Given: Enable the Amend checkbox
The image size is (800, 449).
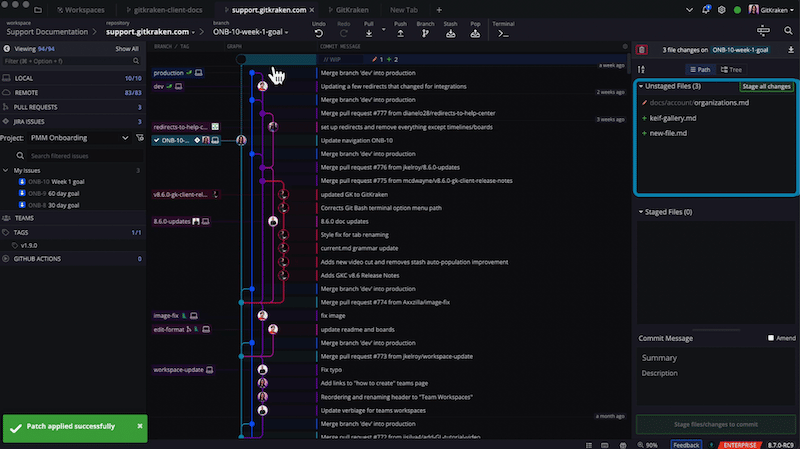Looking at the screenshot, I should pos(771,338).
